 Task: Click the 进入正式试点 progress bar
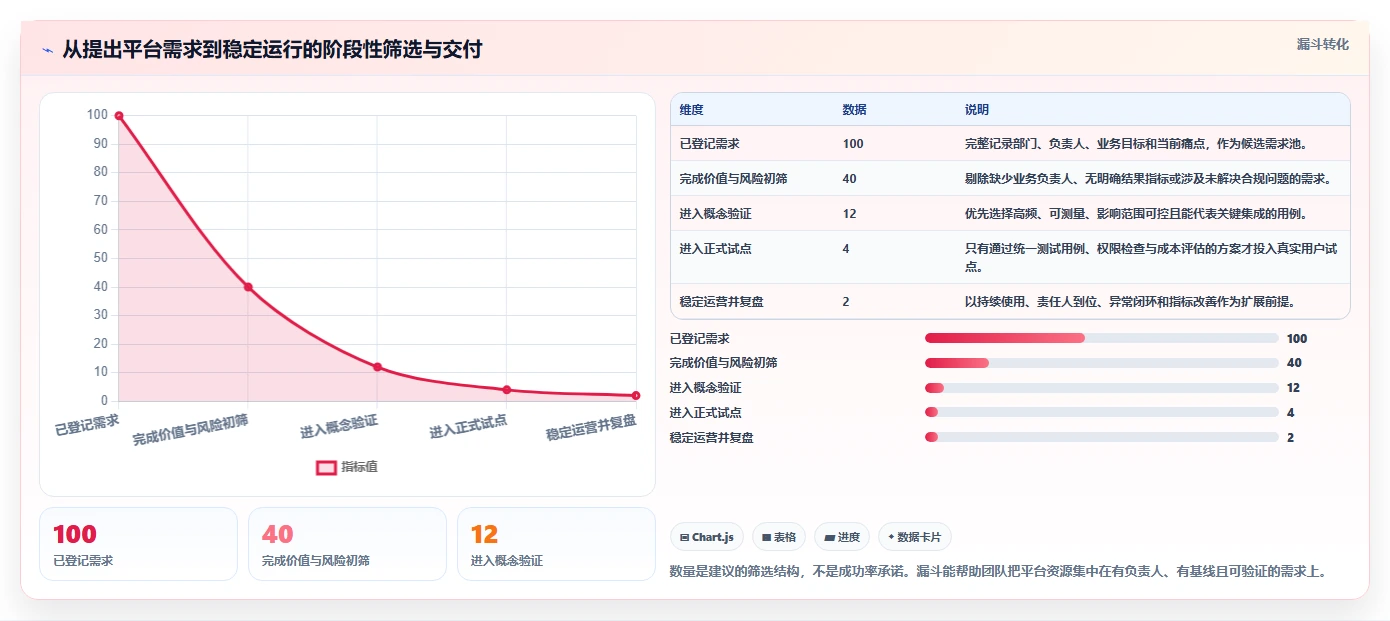tap(1102, 412)
